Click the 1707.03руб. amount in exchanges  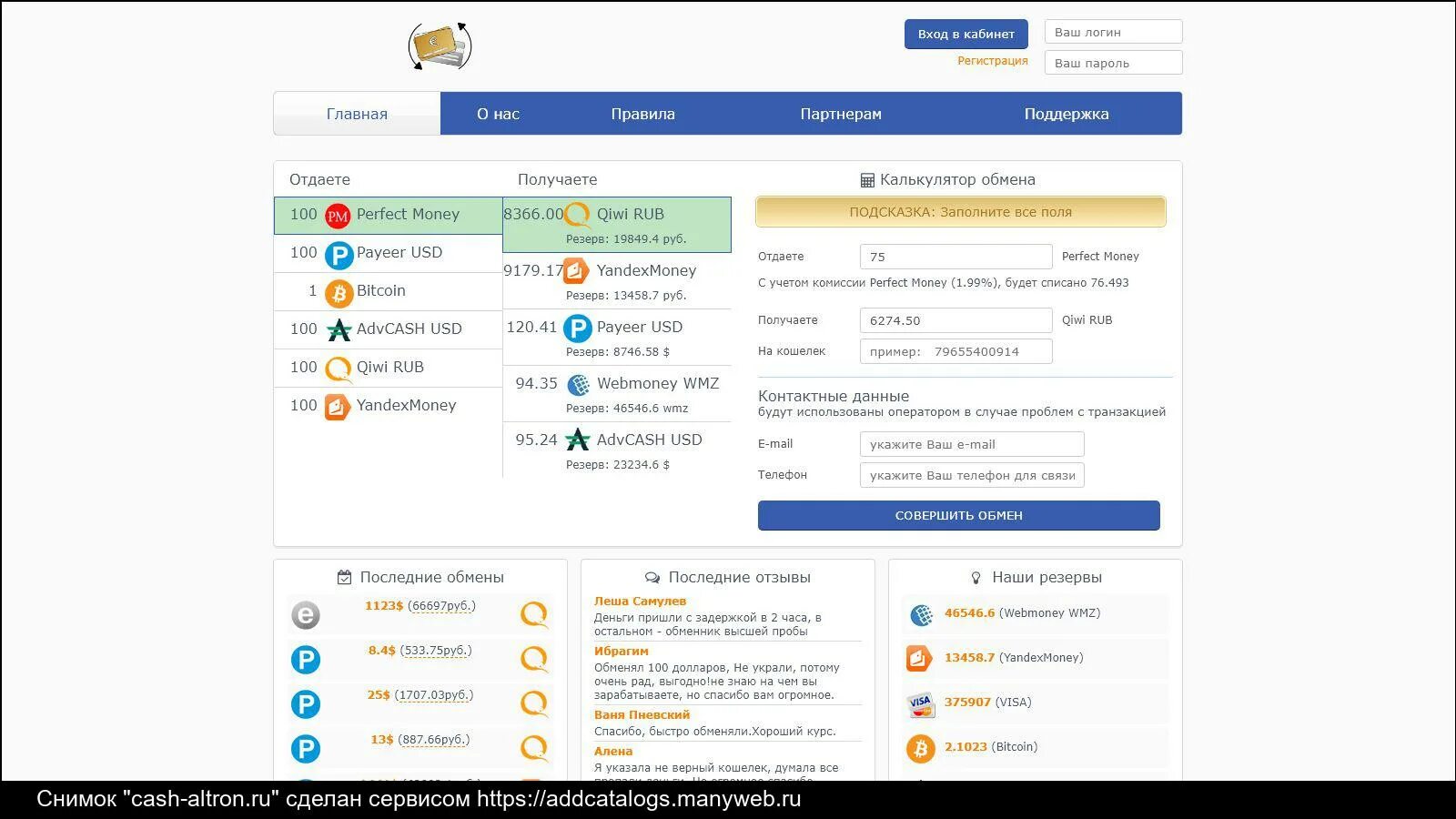pyautogui.click(x=434, y=695)
